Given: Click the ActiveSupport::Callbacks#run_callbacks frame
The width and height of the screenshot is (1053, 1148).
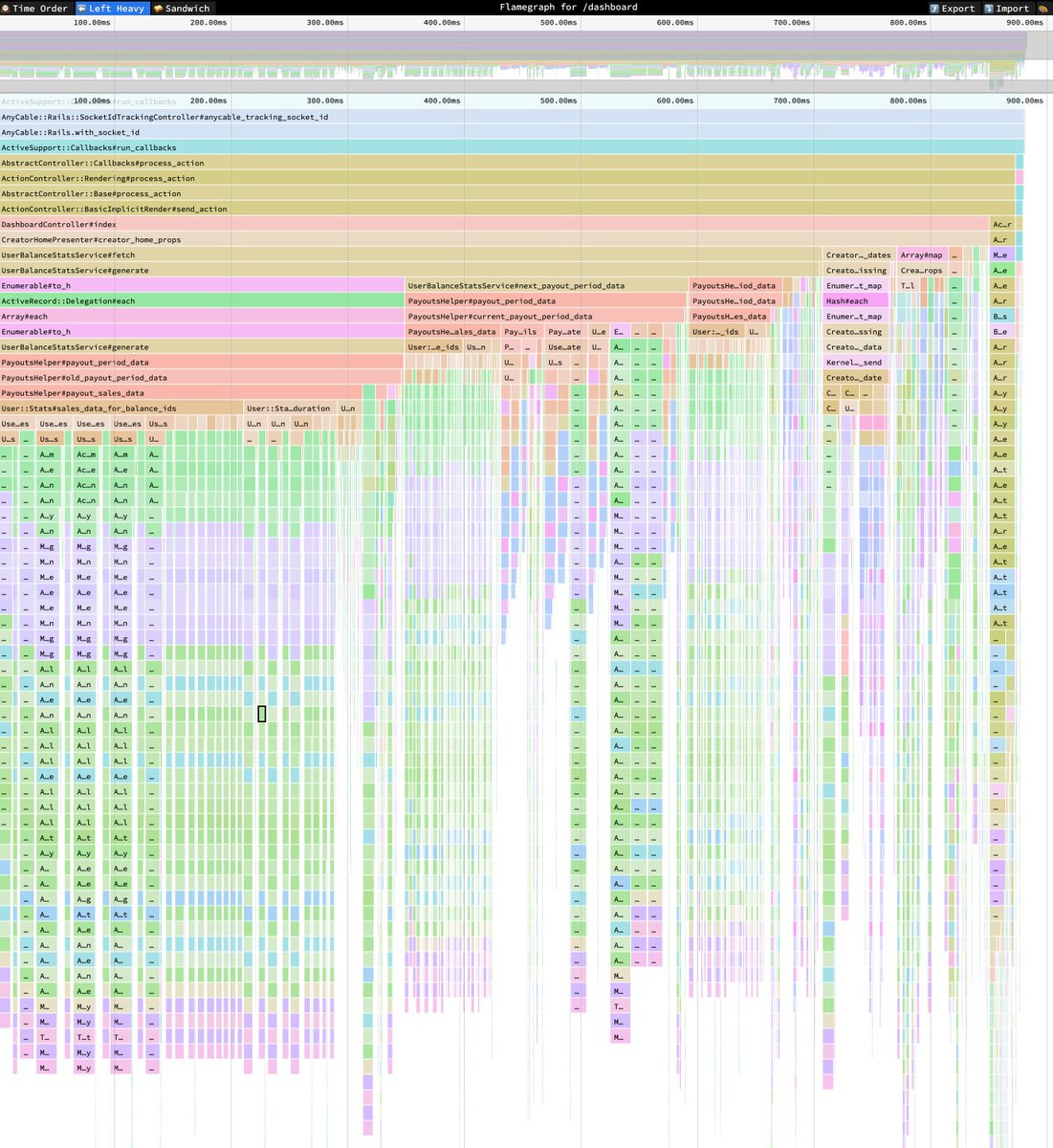Looking at the screenshot, I should click(512, 147).
